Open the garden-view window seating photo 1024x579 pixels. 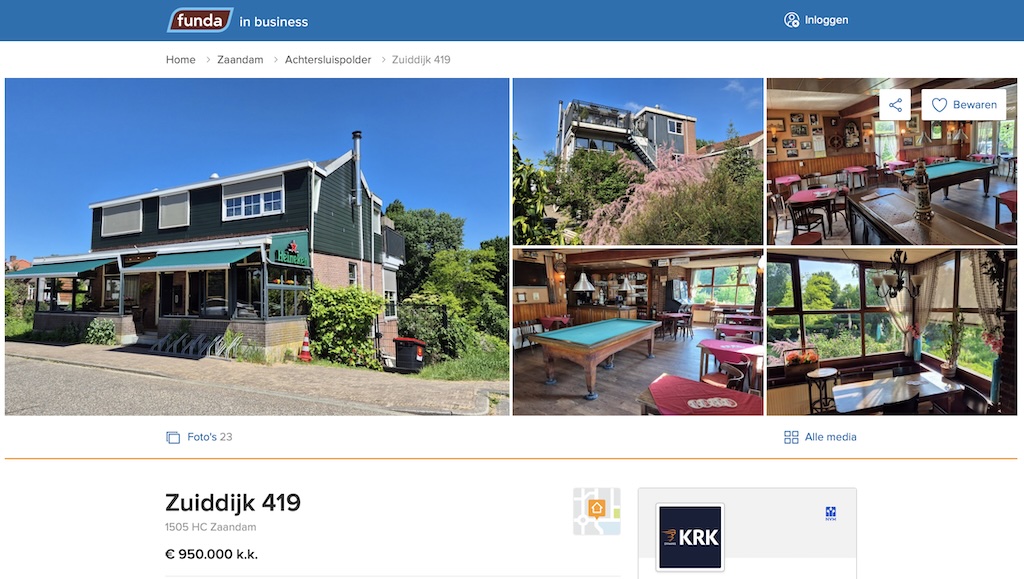(x=892, y=332)
